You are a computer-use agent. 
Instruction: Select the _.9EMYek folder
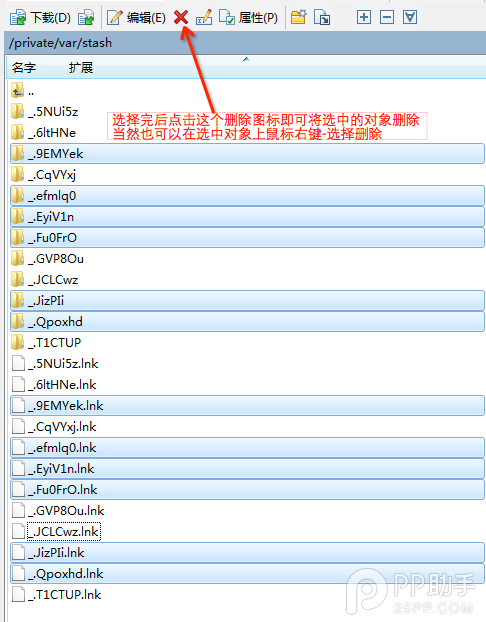pyautogui.click(x=247, y=154)
